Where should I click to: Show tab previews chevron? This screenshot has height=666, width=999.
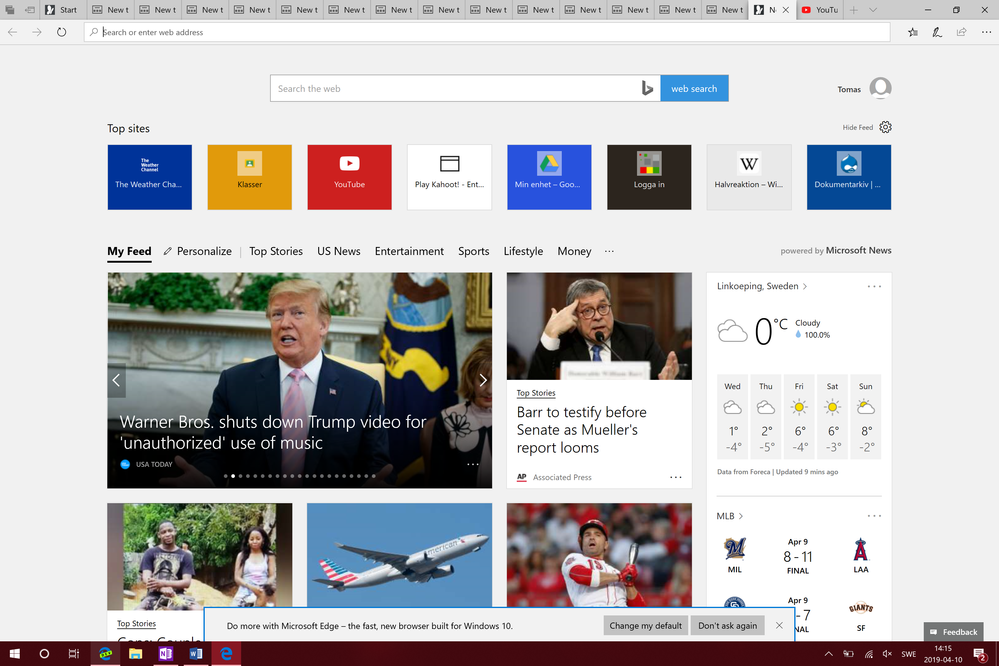(873, 10)
